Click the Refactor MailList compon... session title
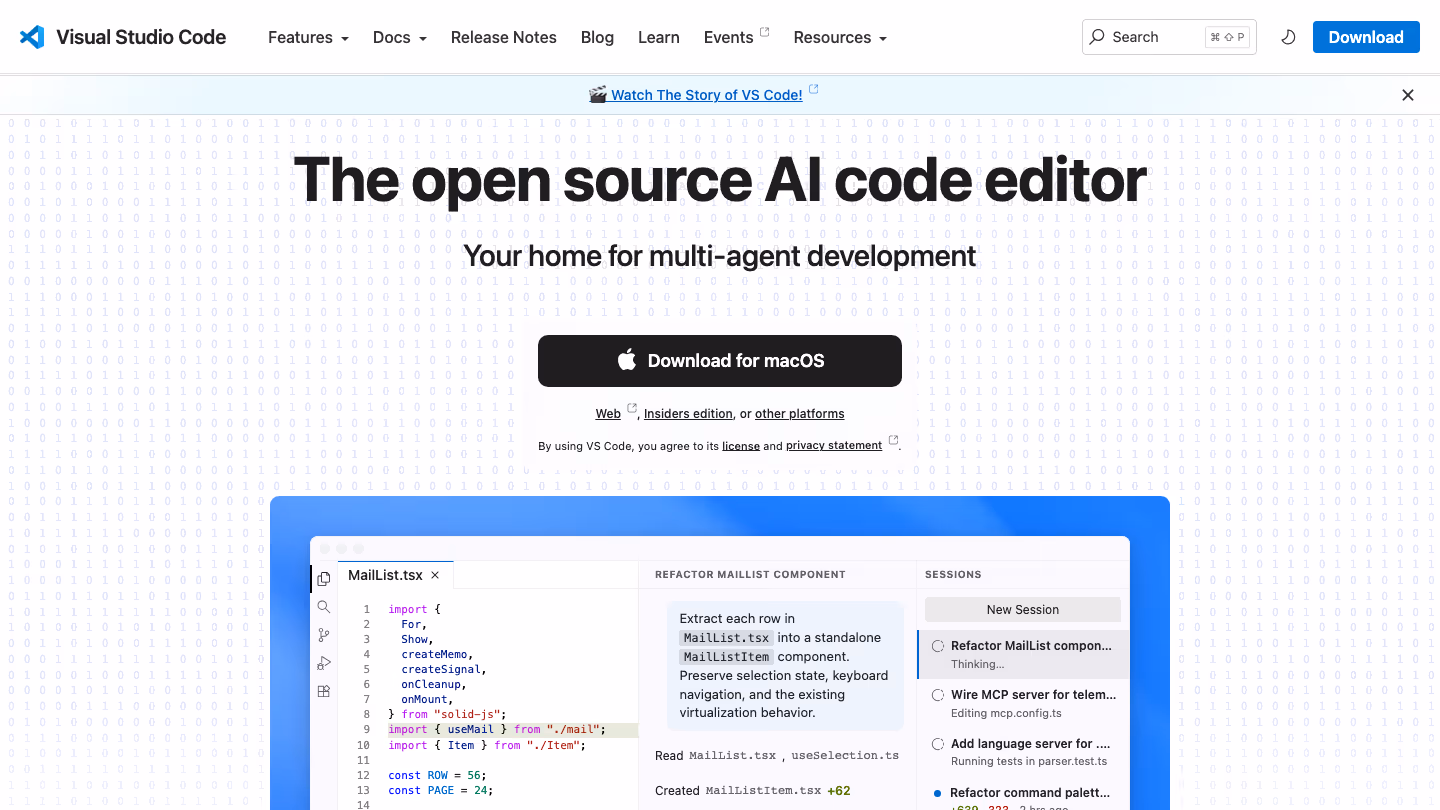The width and height of the screenshot is (1440, 810). (1031, 646)
